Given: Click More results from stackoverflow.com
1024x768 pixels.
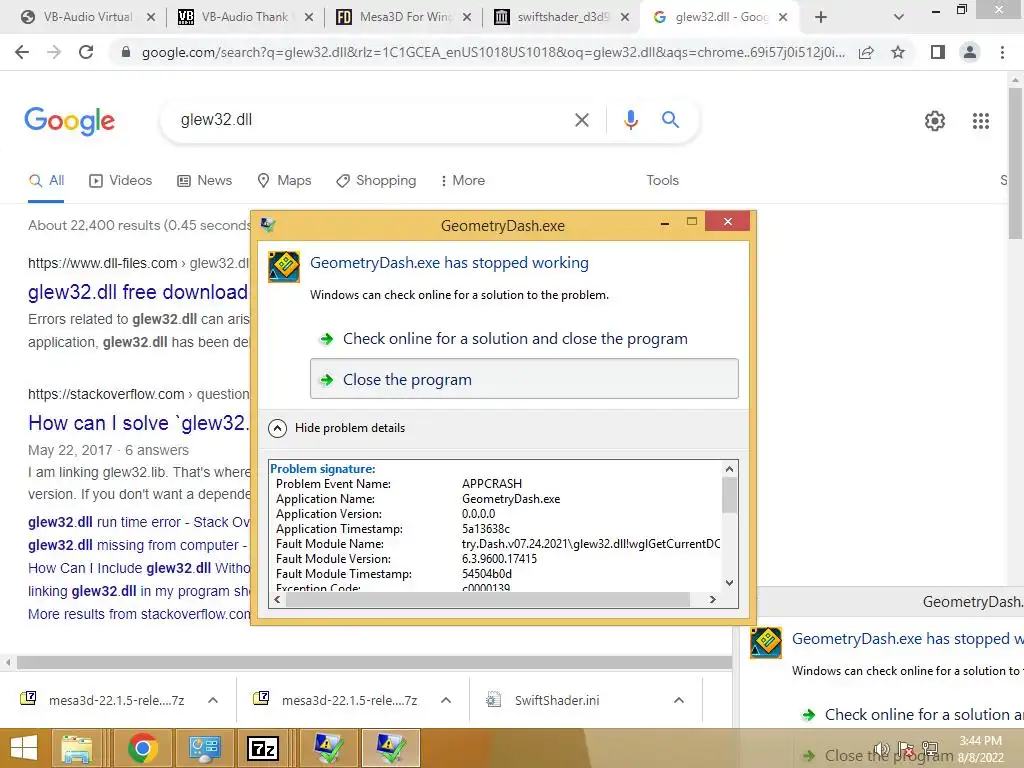Looking at the screenshot, I should (138, 614).
